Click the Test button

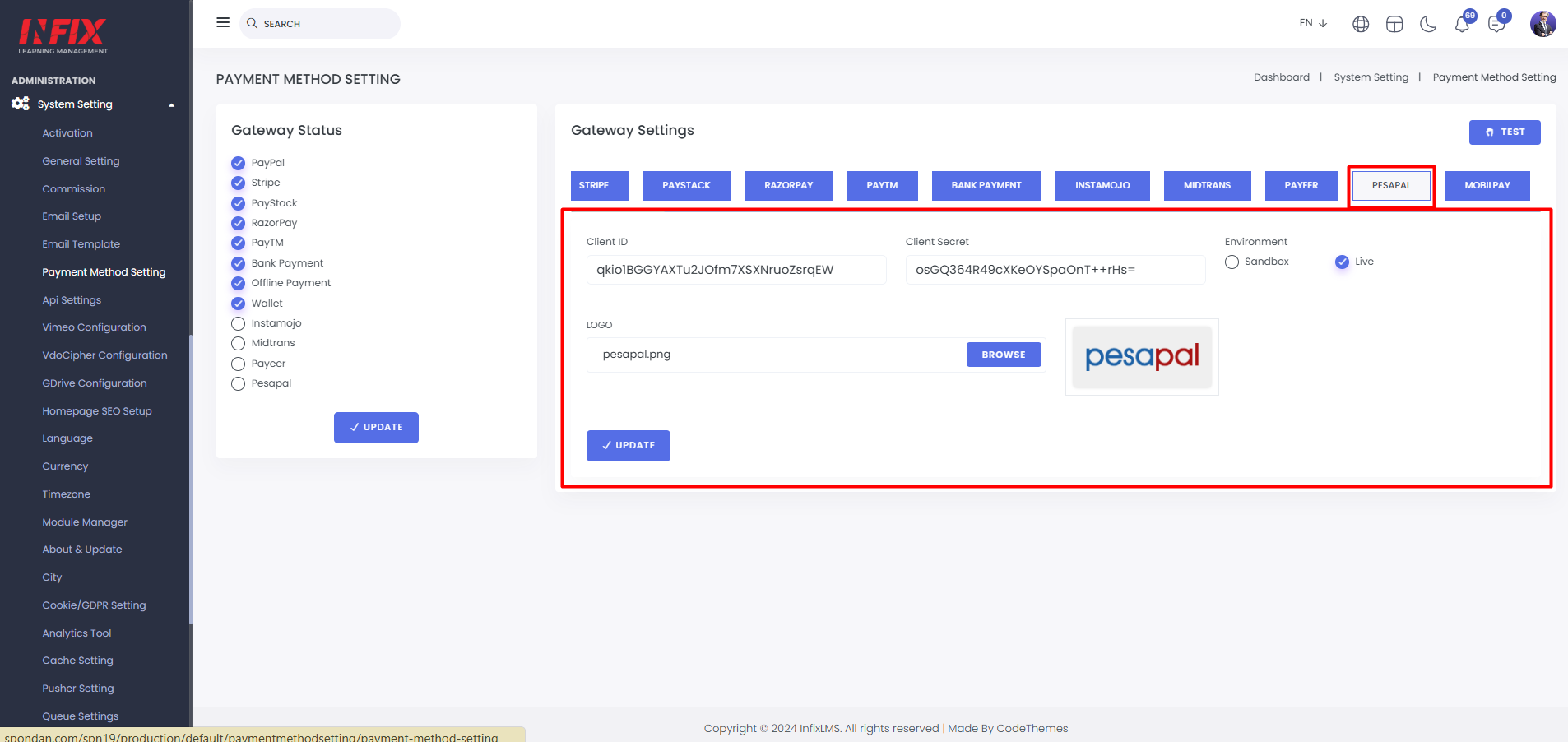pyautogui.click(x=1505, y=132)
